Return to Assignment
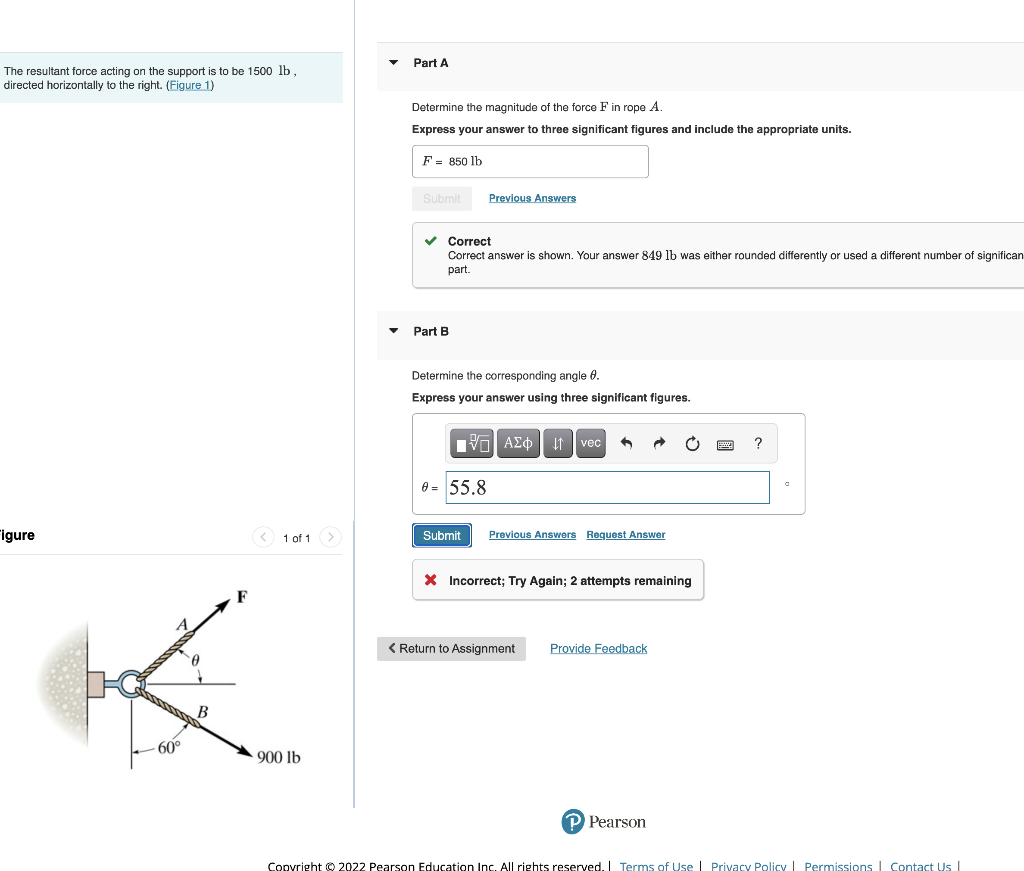The image size is (1024, 871). coord(451,648)
